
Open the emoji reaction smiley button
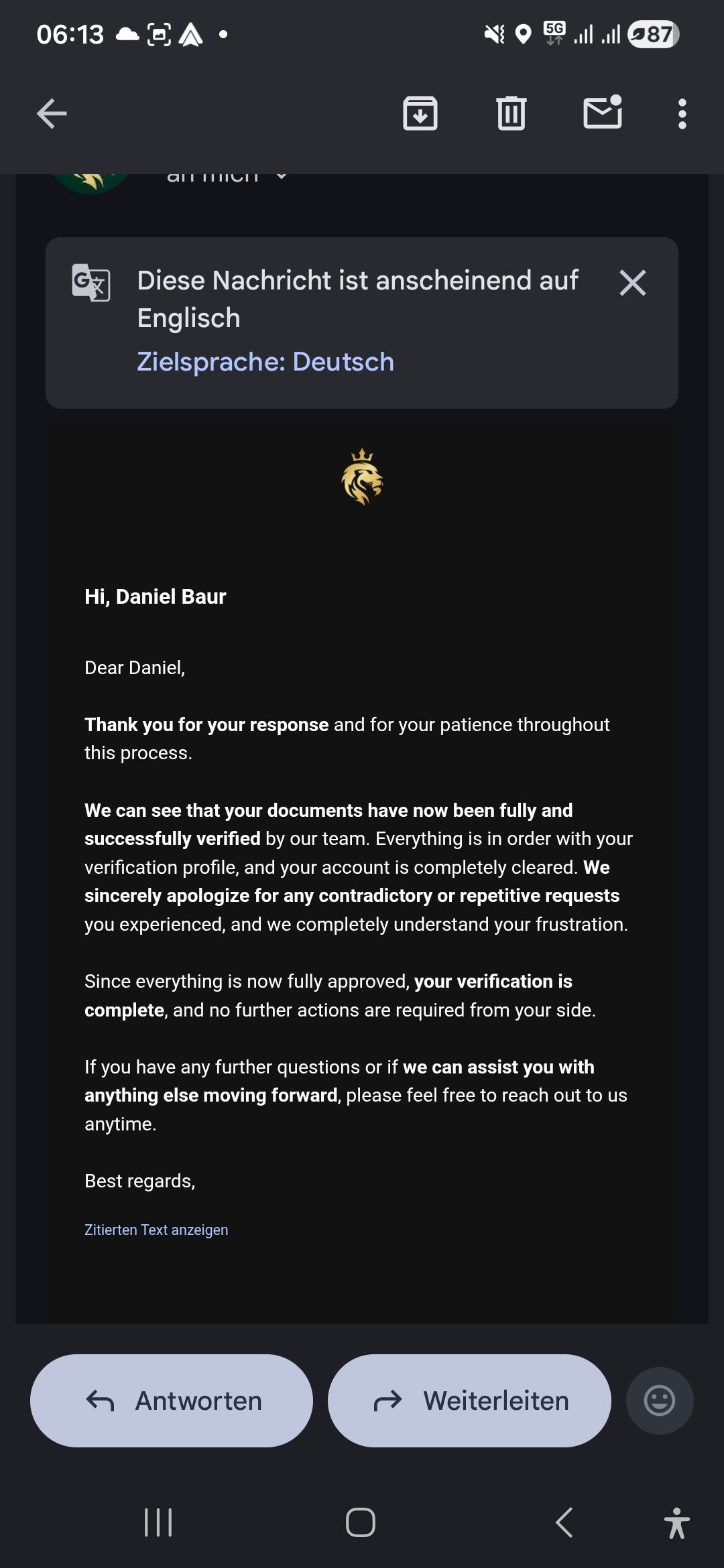click(660, 1400)
